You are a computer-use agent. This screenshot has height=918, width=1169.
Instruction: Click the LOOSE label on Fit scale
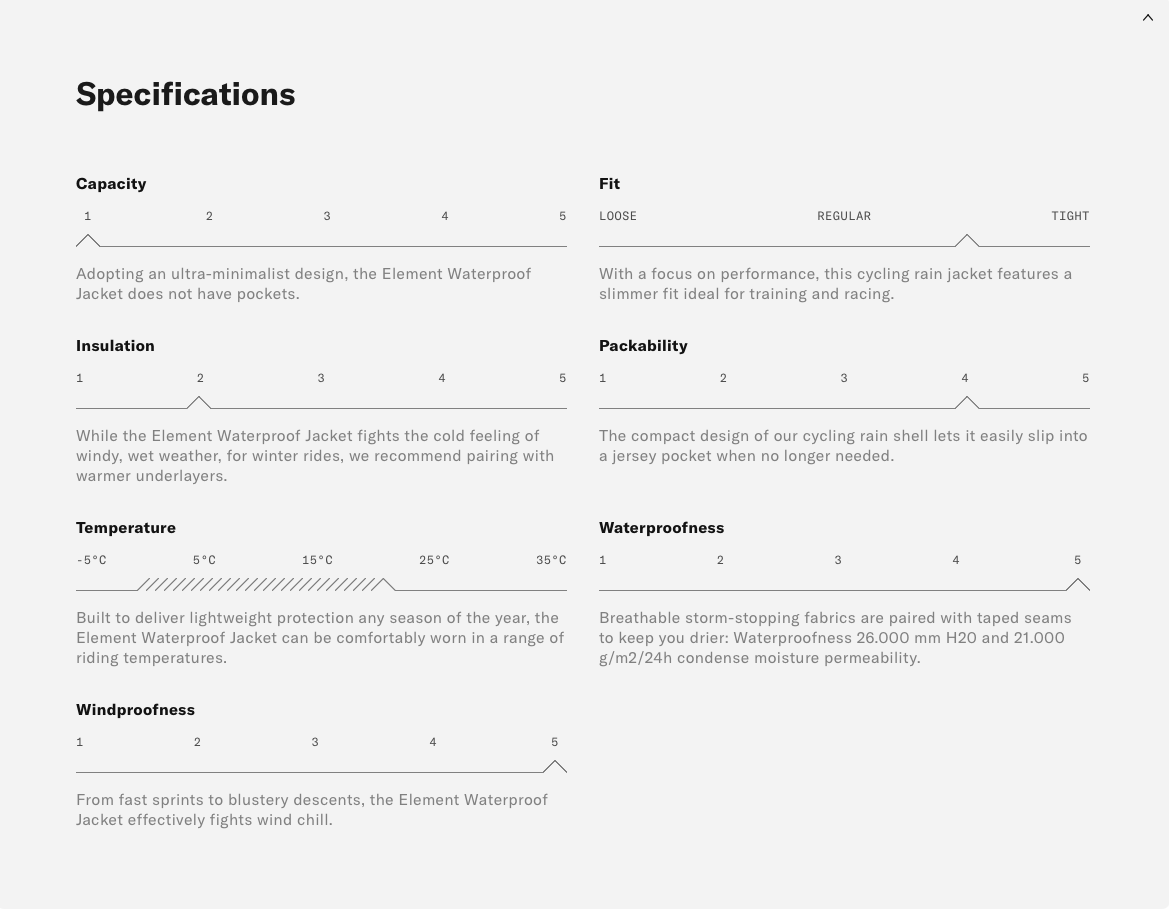pyautogui.click(x=618, y=216)
